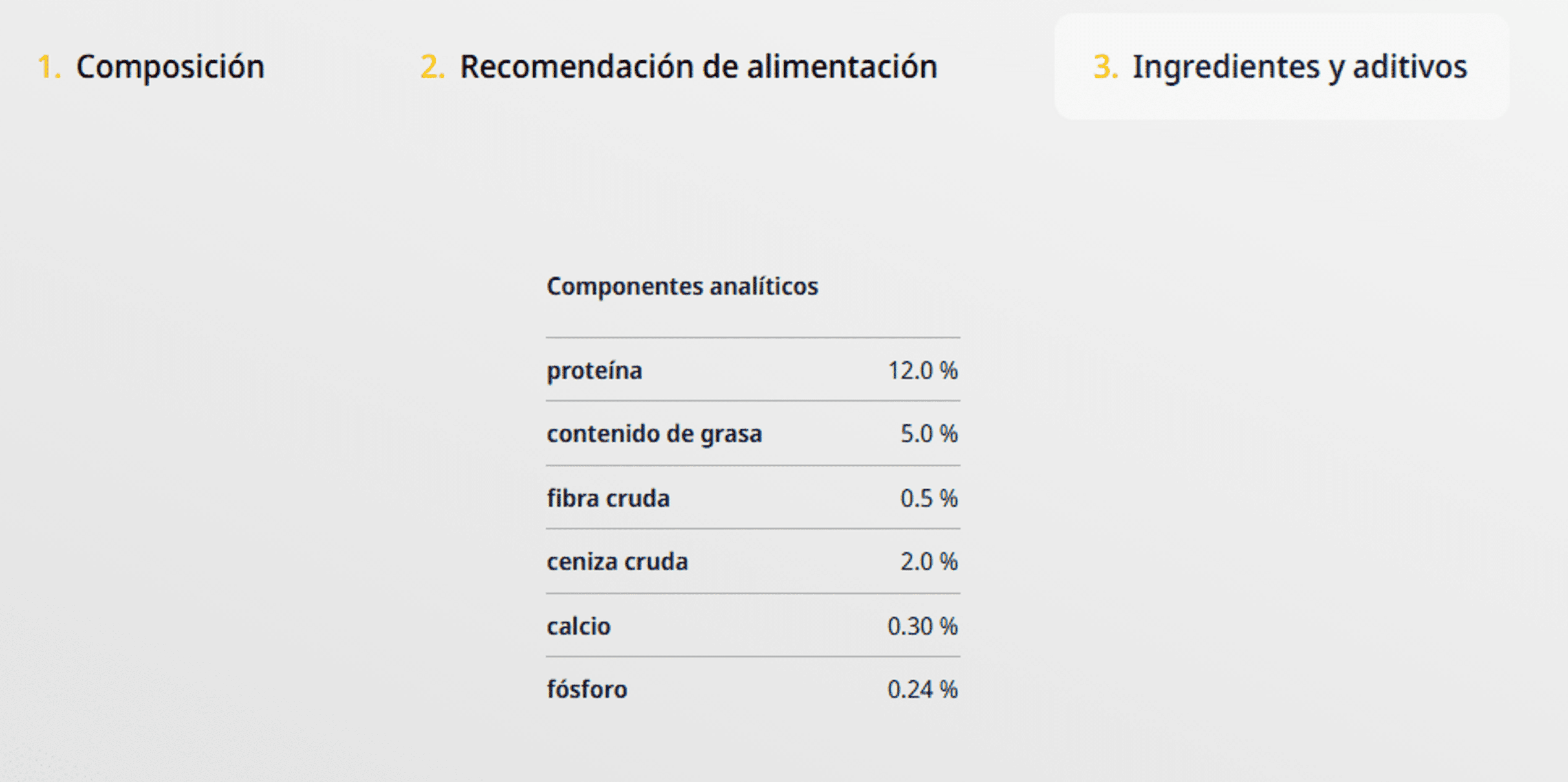Click the 0.24 % phosphorus value
Viewport: 1568px width, 782px height.
(x=923, y=690)
